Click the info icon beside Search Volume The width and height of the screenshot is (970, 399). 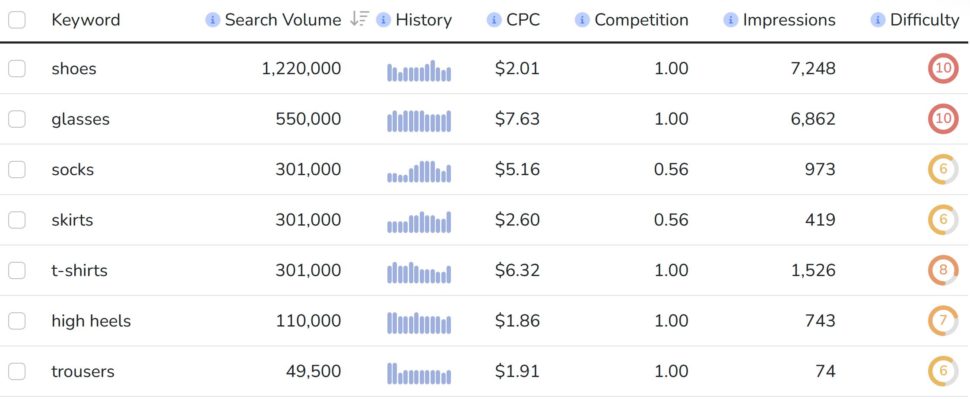(x=213, y=20)
